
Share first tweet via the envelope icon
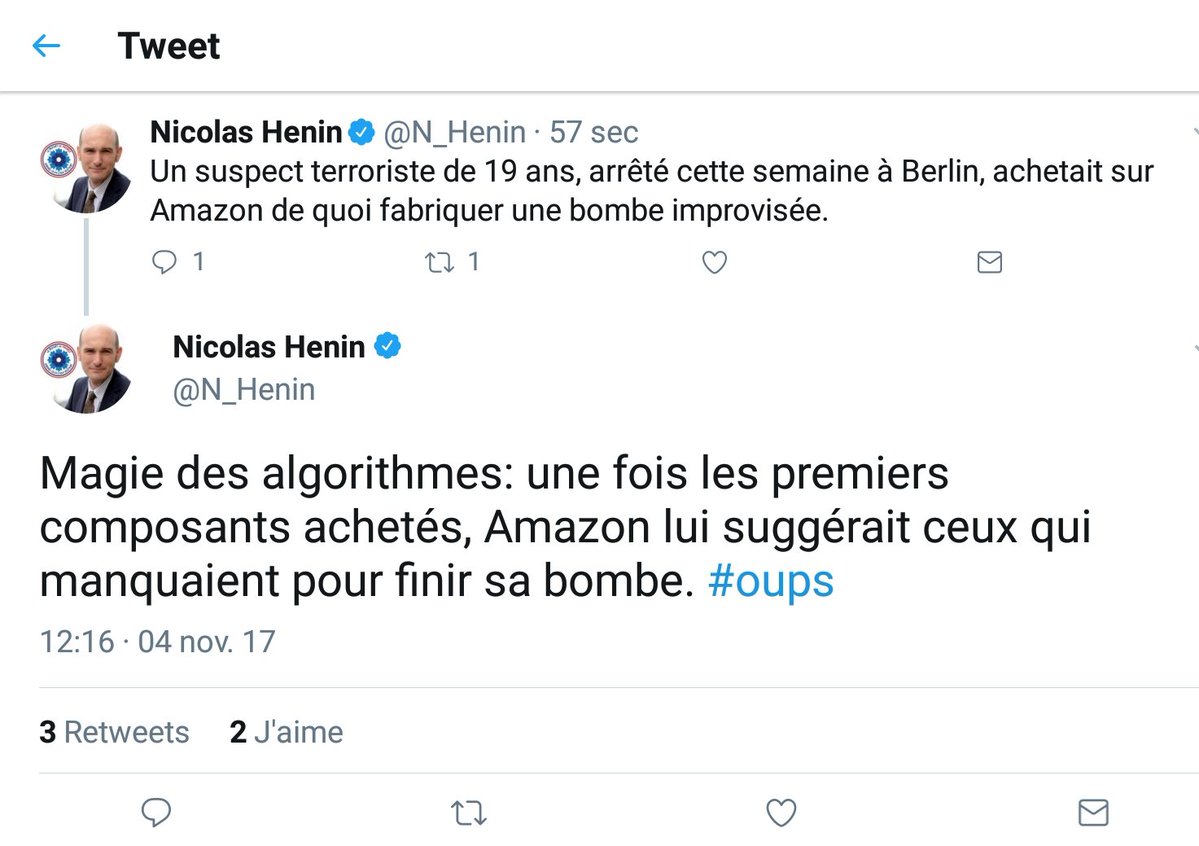point(989,262)
